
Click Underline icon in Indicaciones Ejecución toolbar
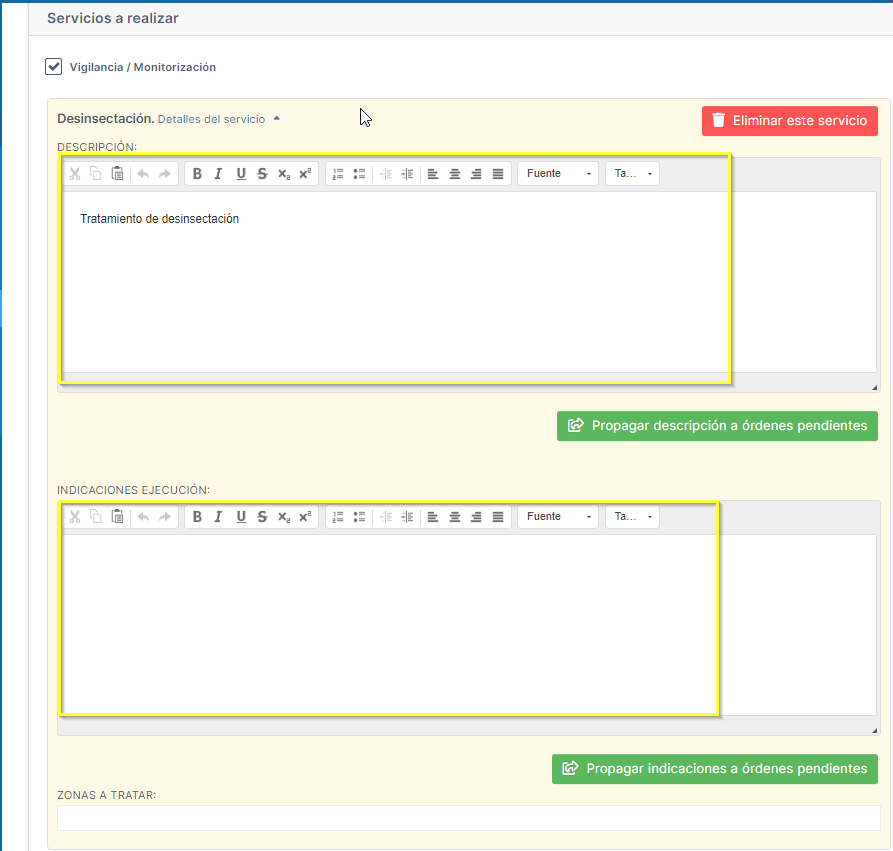click(x=240, y=517)
